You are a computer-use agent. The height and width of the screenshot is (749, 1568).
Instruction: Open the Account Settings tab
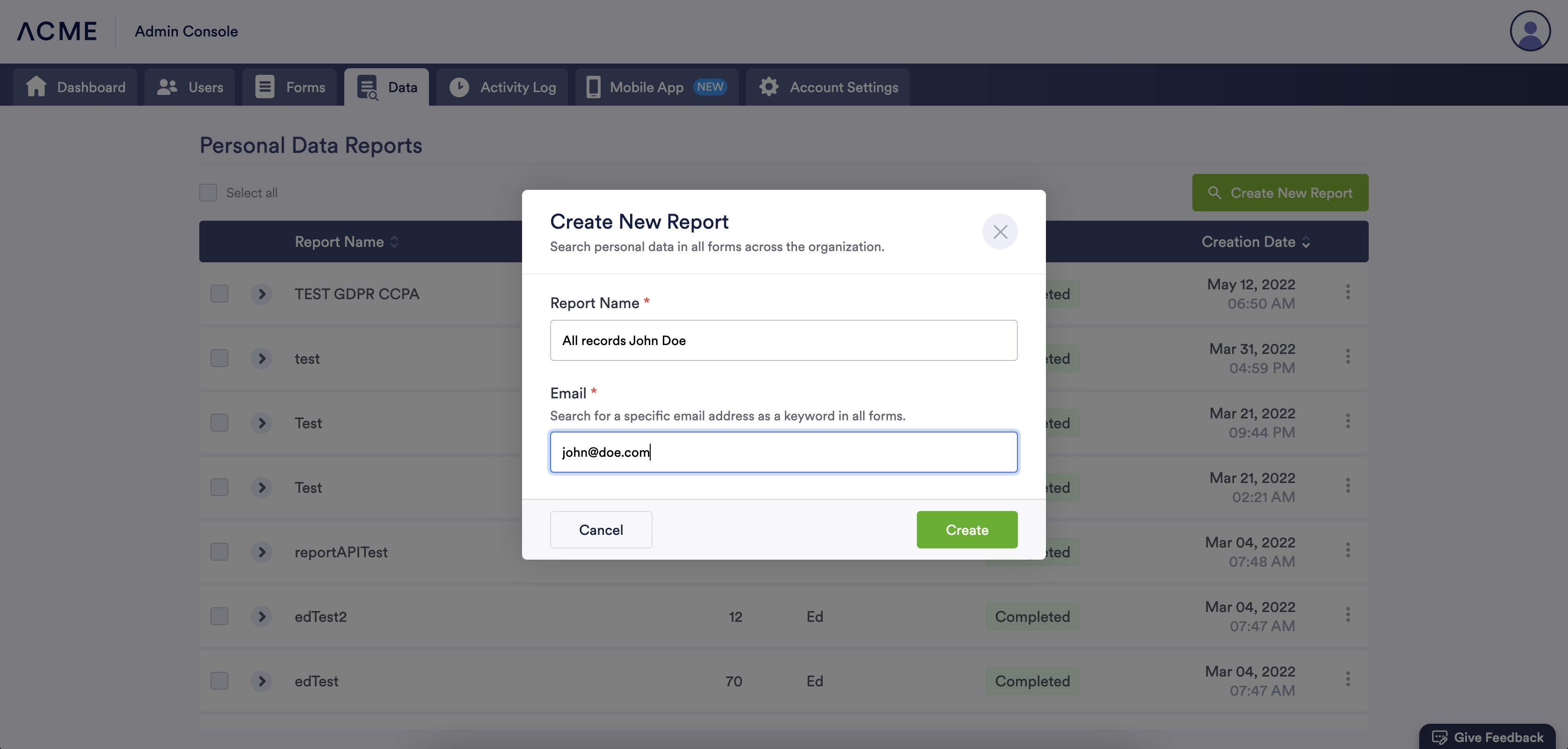click(x=828, y=87)
